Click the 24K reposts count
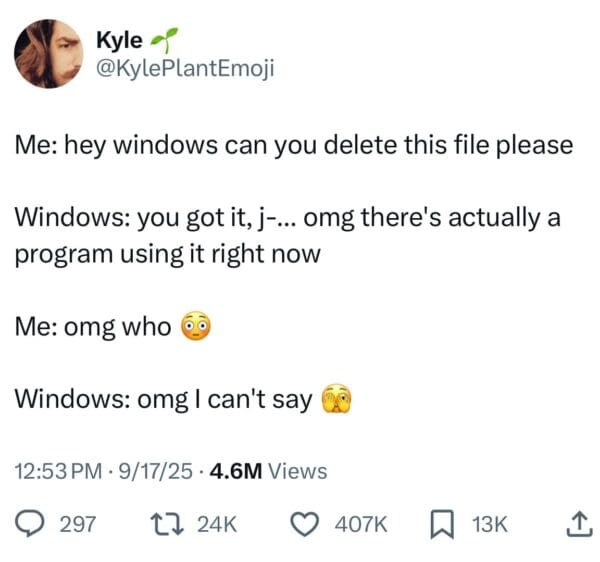This screenshot has height=562, width=600. [217, 524]
